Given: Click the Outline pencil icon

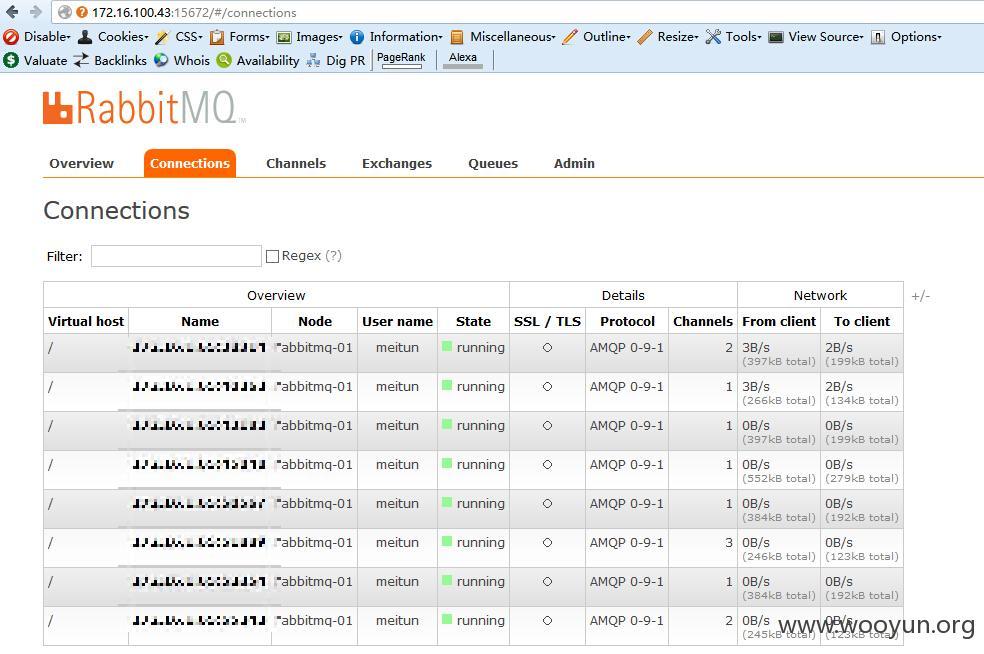Looking at the screenshot, I should [570, 37].
